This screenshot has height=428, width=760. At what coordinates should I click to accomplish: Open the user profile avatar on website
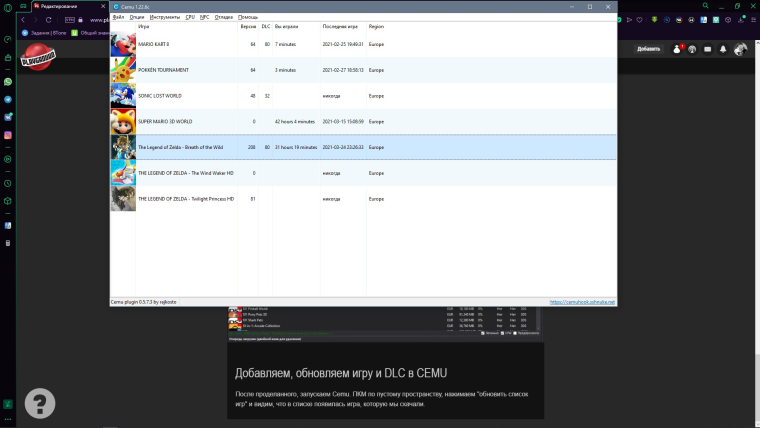click(740, 49)
